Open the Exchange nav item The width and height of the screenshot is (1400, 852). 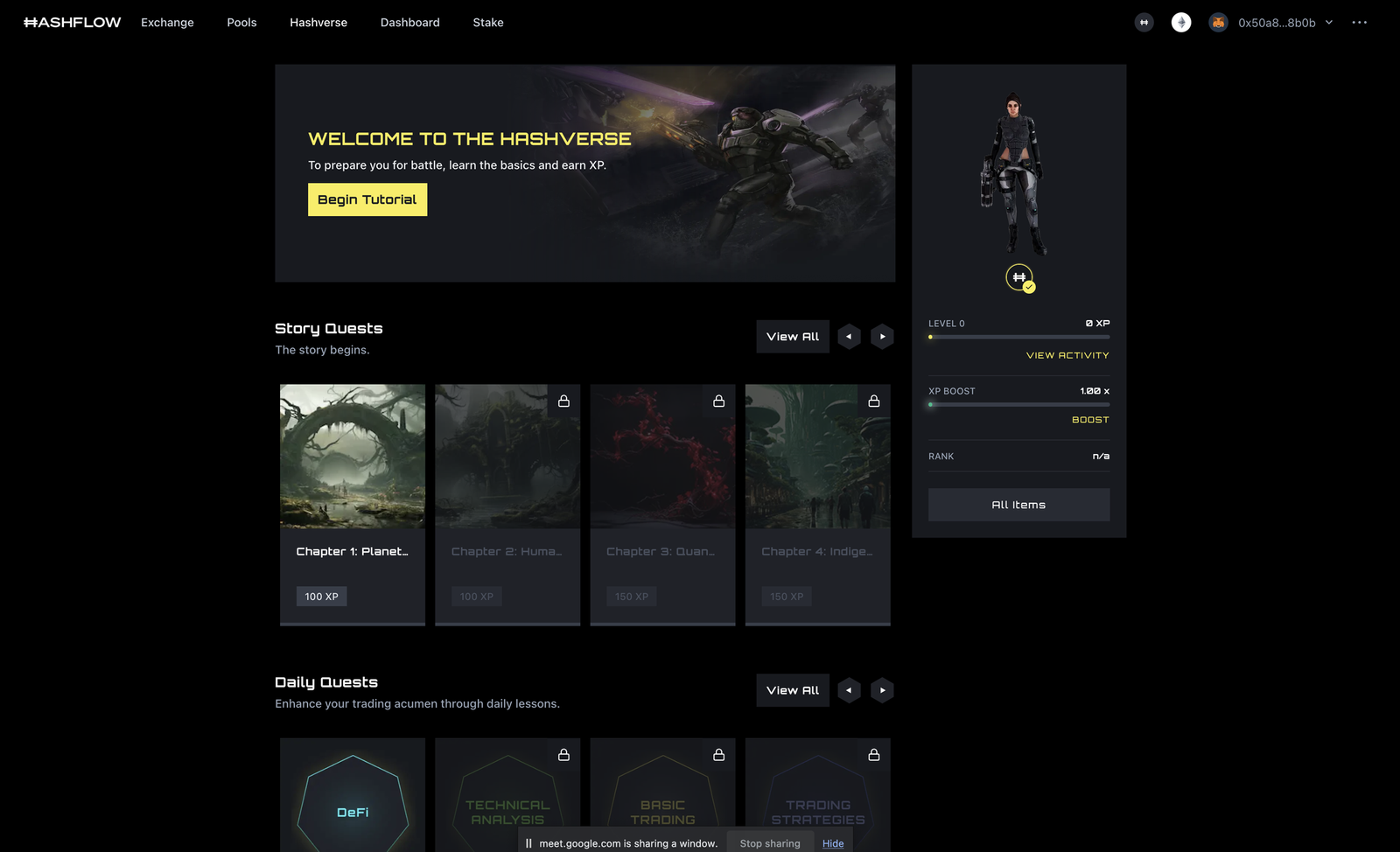167,23
